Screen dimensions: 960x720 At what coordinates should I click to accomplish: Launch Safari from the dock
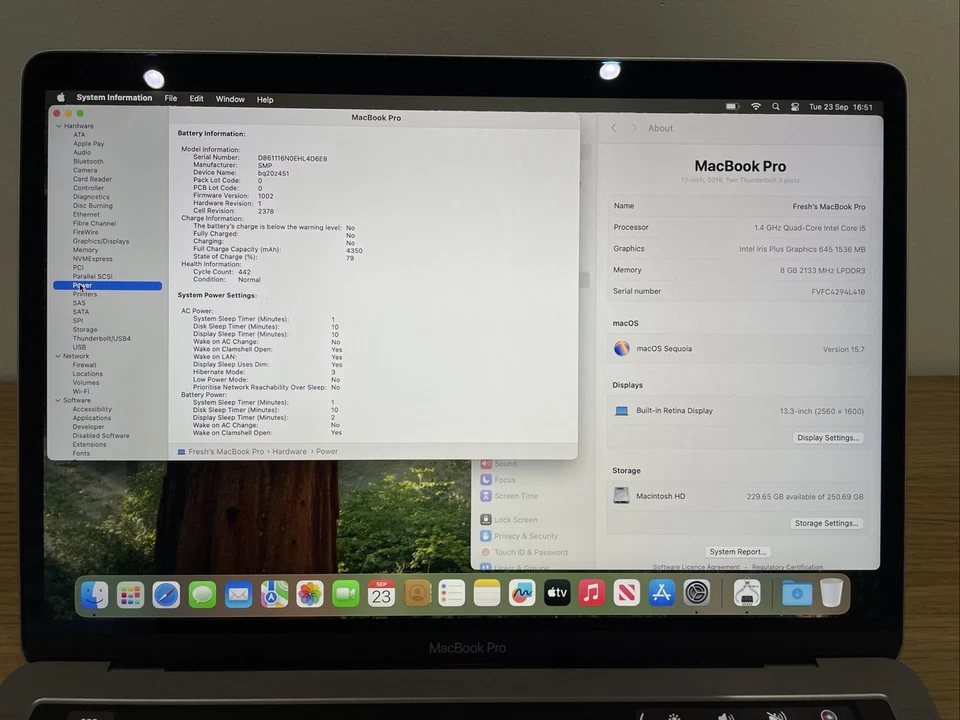pos(166,594)
